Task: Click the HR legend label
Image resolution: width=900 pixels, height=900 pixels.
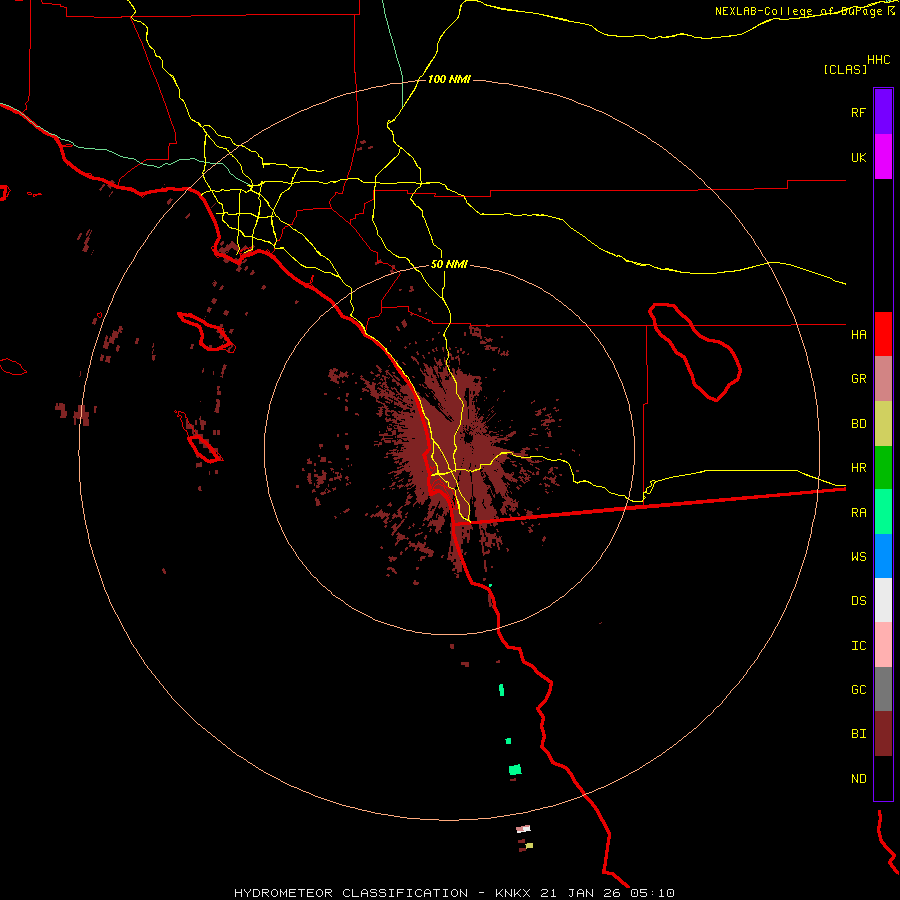Action: click(858, 468)
